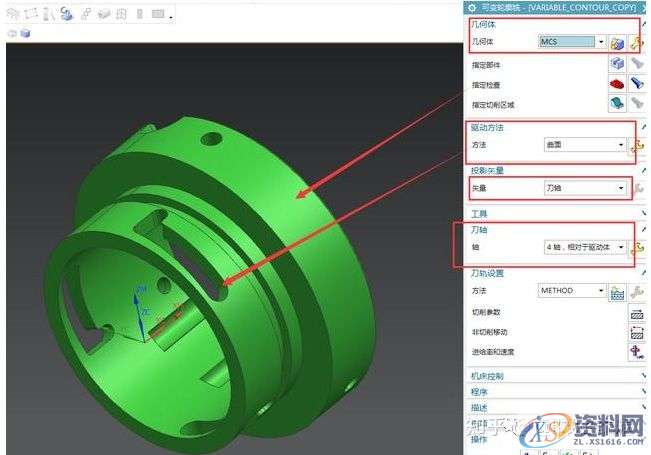Open the MCS geometry dropdown
This screenshot has width=651, height=455.
coord(601,42)
